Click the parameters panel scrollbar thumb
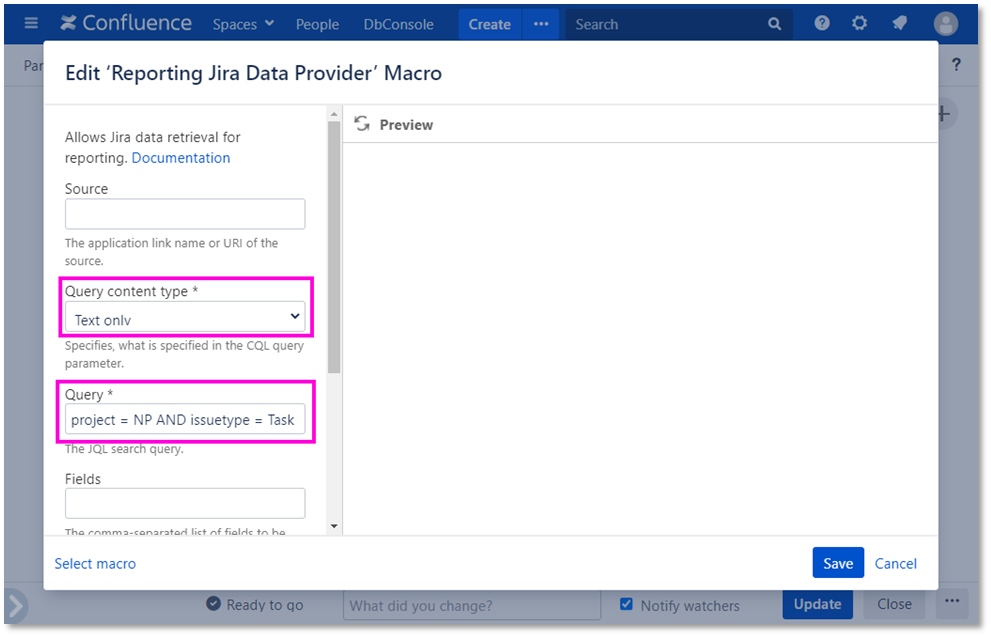991x637 pixels. 334,247
